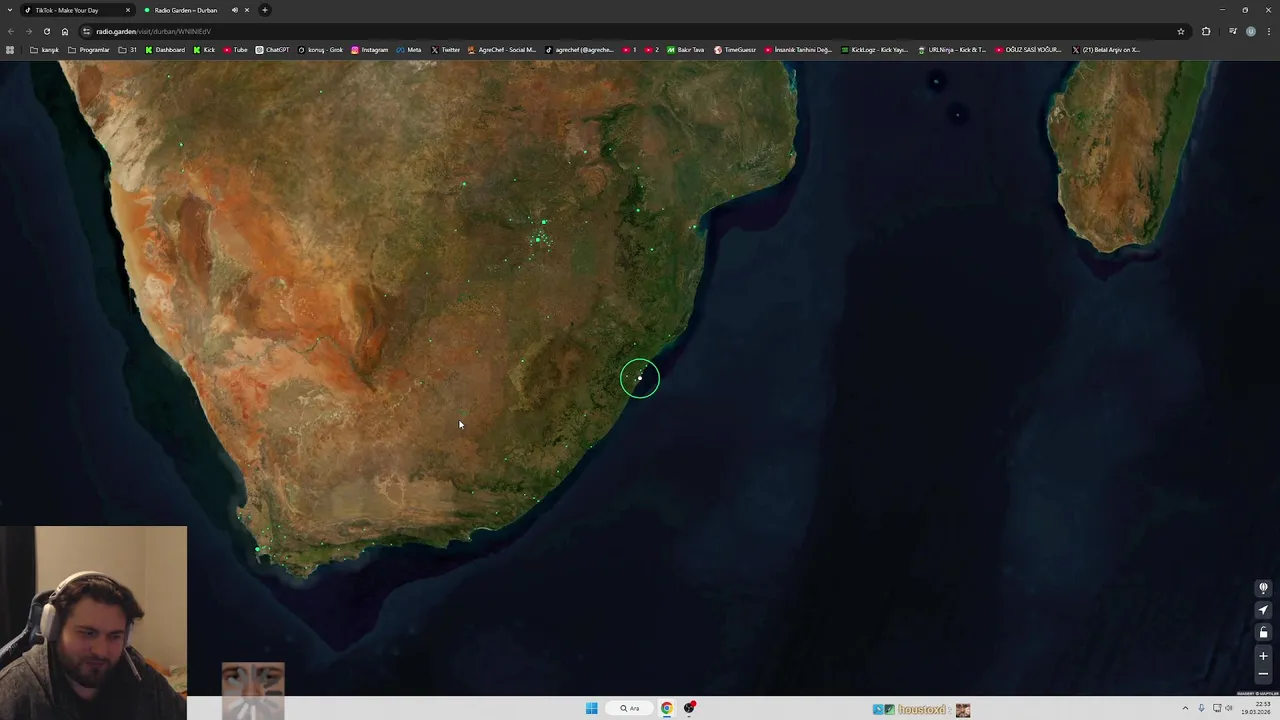The image size is (1280, 720).
Task: Open the KickLogz bookmark
Action: 874,50
